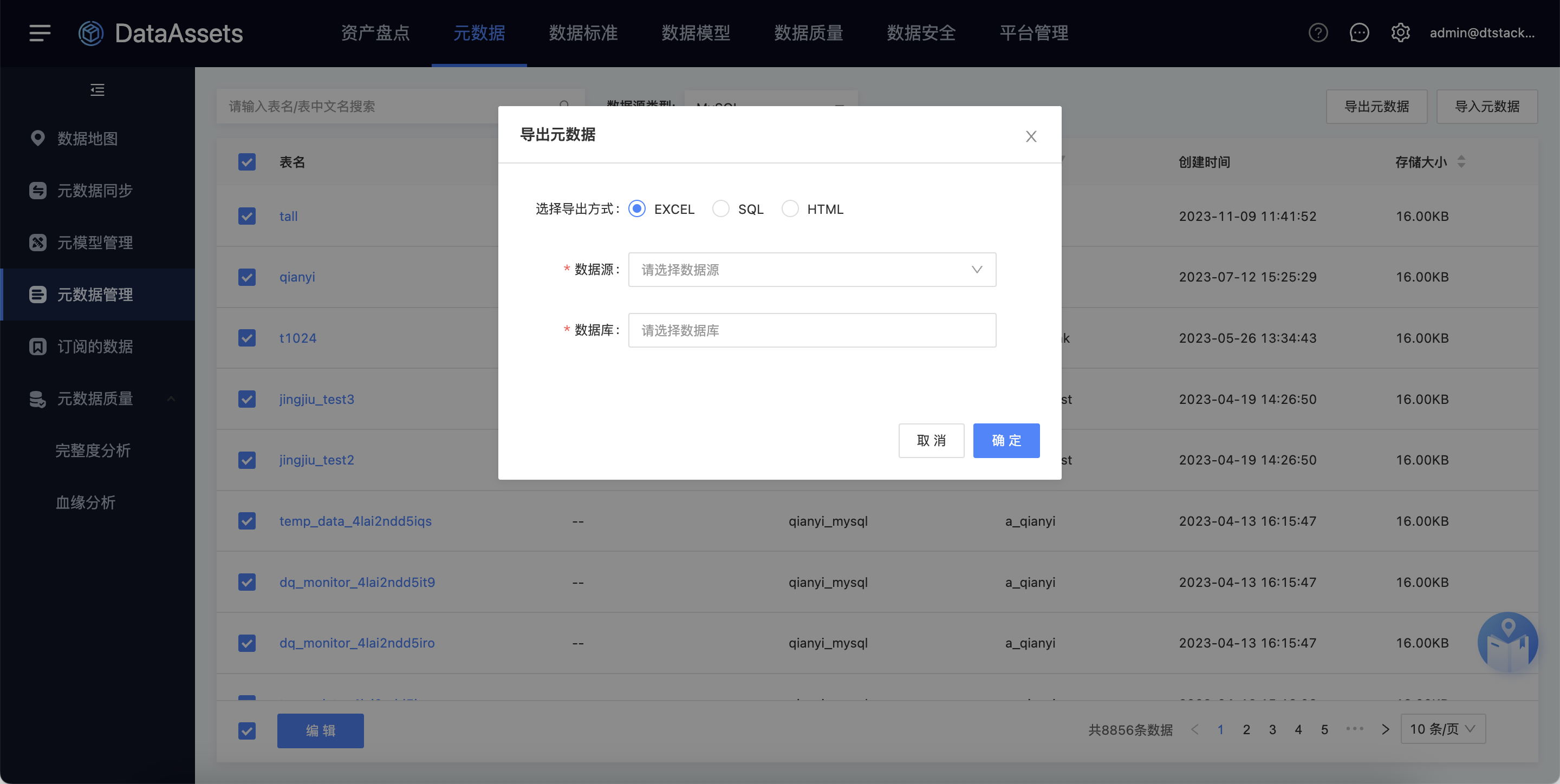This screenshot has width=1560, height=784.
Task: Open 数据地图 sidebar item
Action: [97, 138]
